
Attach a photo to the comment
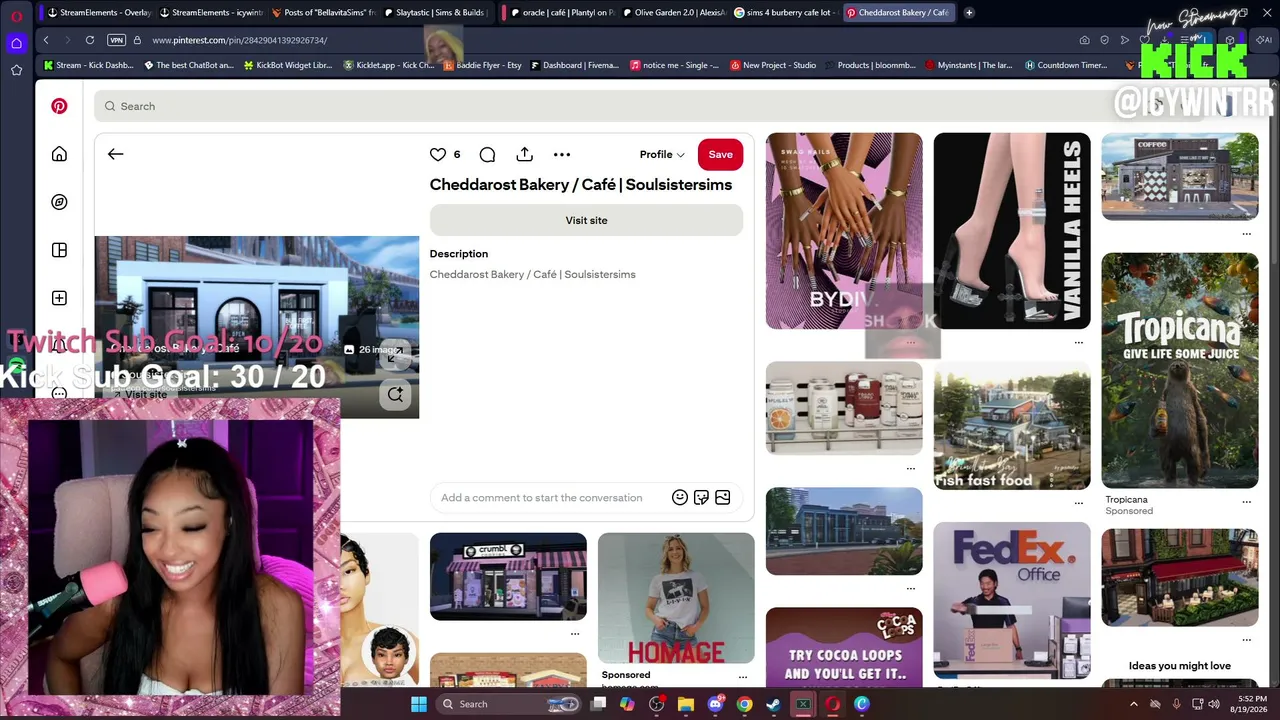pos(722,497)
